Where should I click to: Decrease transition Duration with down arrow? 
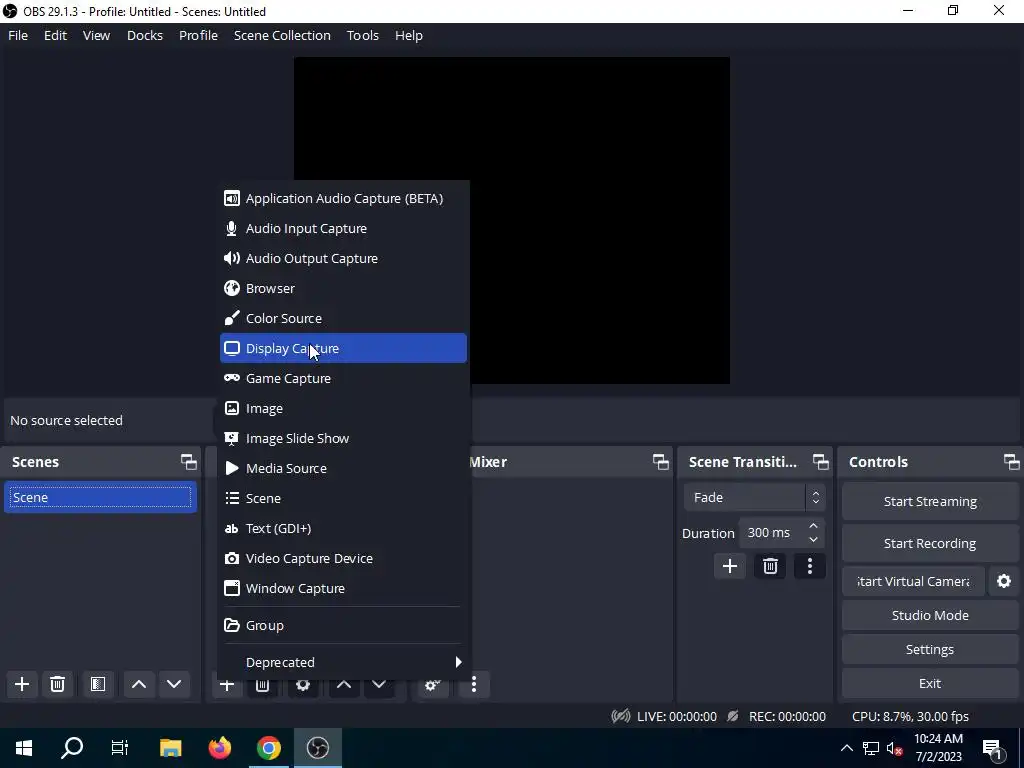813,539
